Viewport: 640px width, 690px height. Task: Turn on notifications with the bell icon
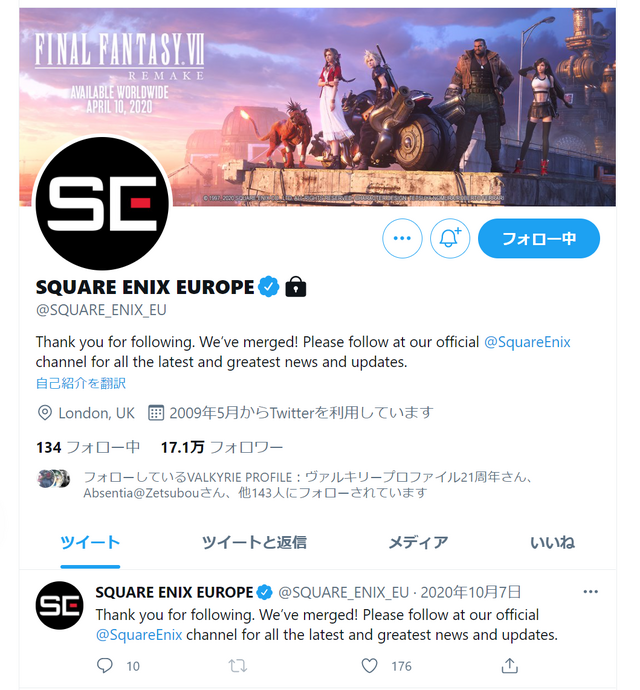click(x=449, y=238)
